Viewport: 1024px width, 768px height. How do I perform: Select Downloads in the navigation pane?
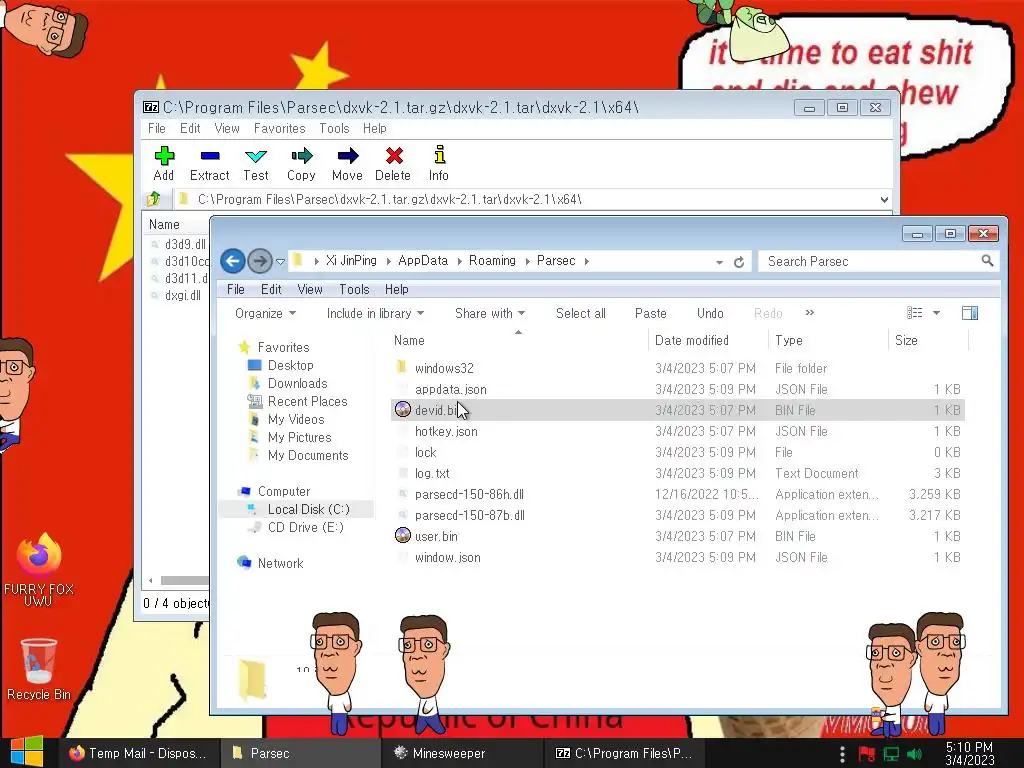point(297,383)
